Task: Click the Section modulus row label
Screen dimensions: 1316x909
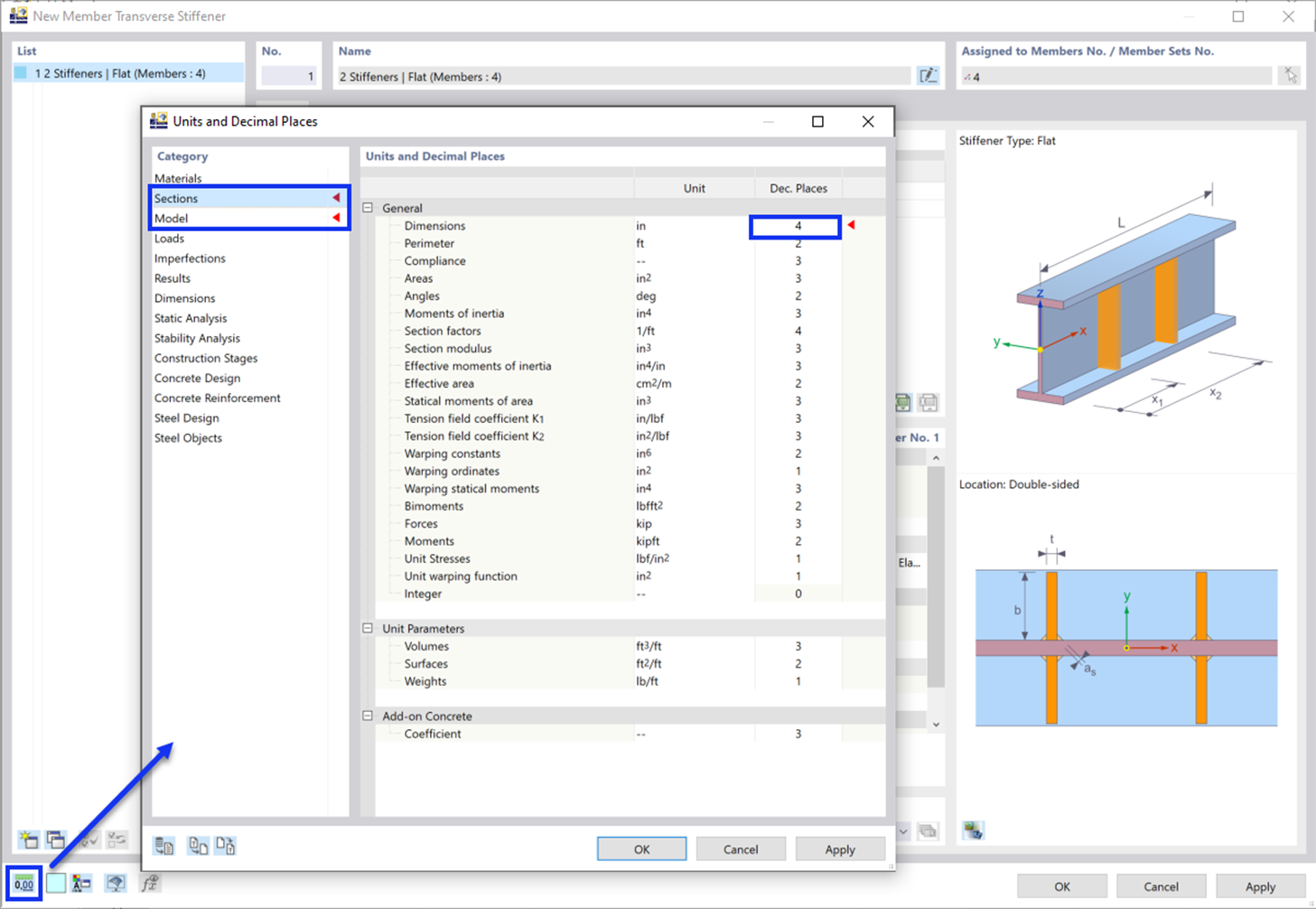Action: (448, 348)
